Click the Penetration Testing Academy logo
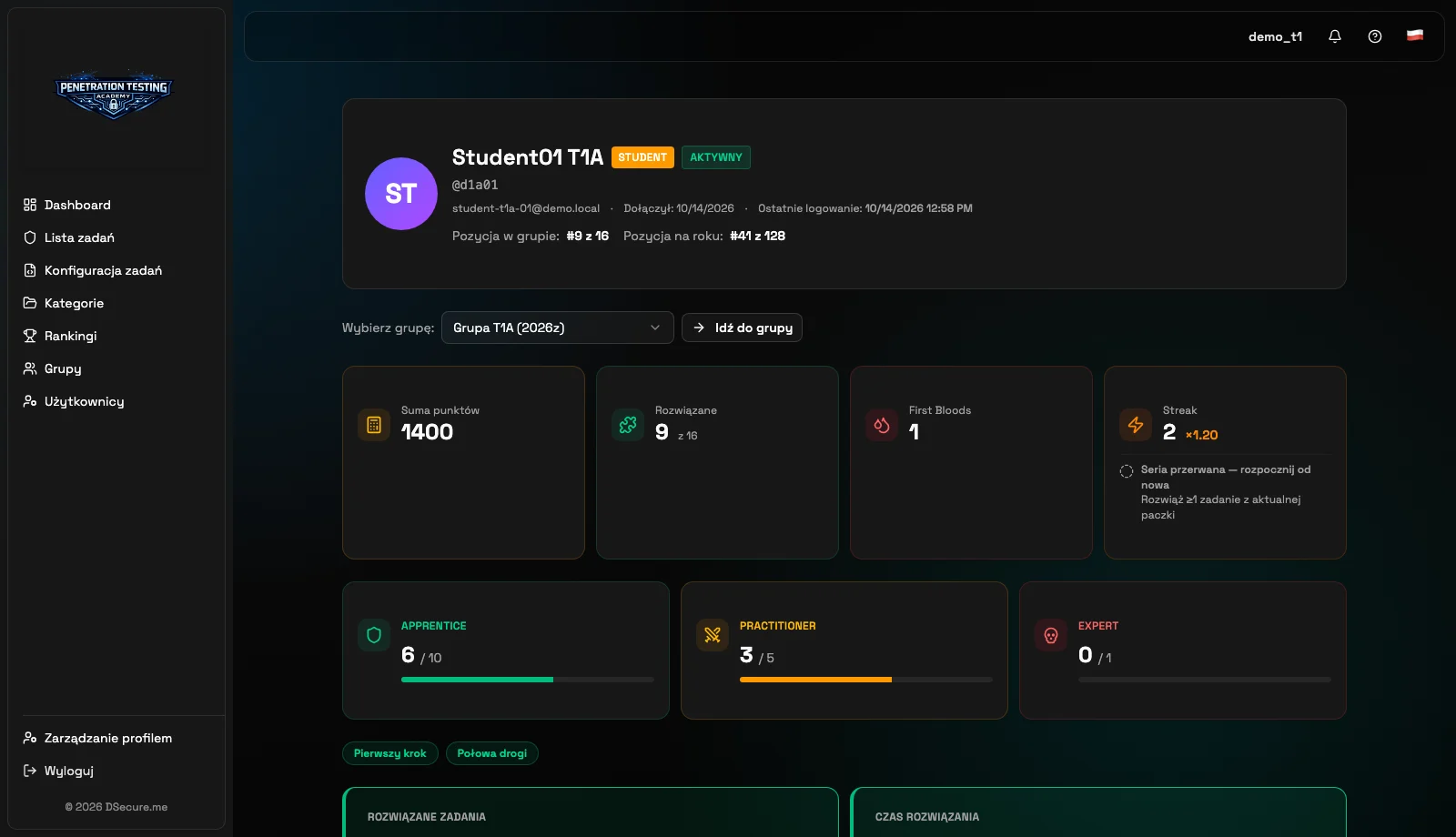Image resolution: width=1456 pixels, height=837 pixels. pos(114,95)
